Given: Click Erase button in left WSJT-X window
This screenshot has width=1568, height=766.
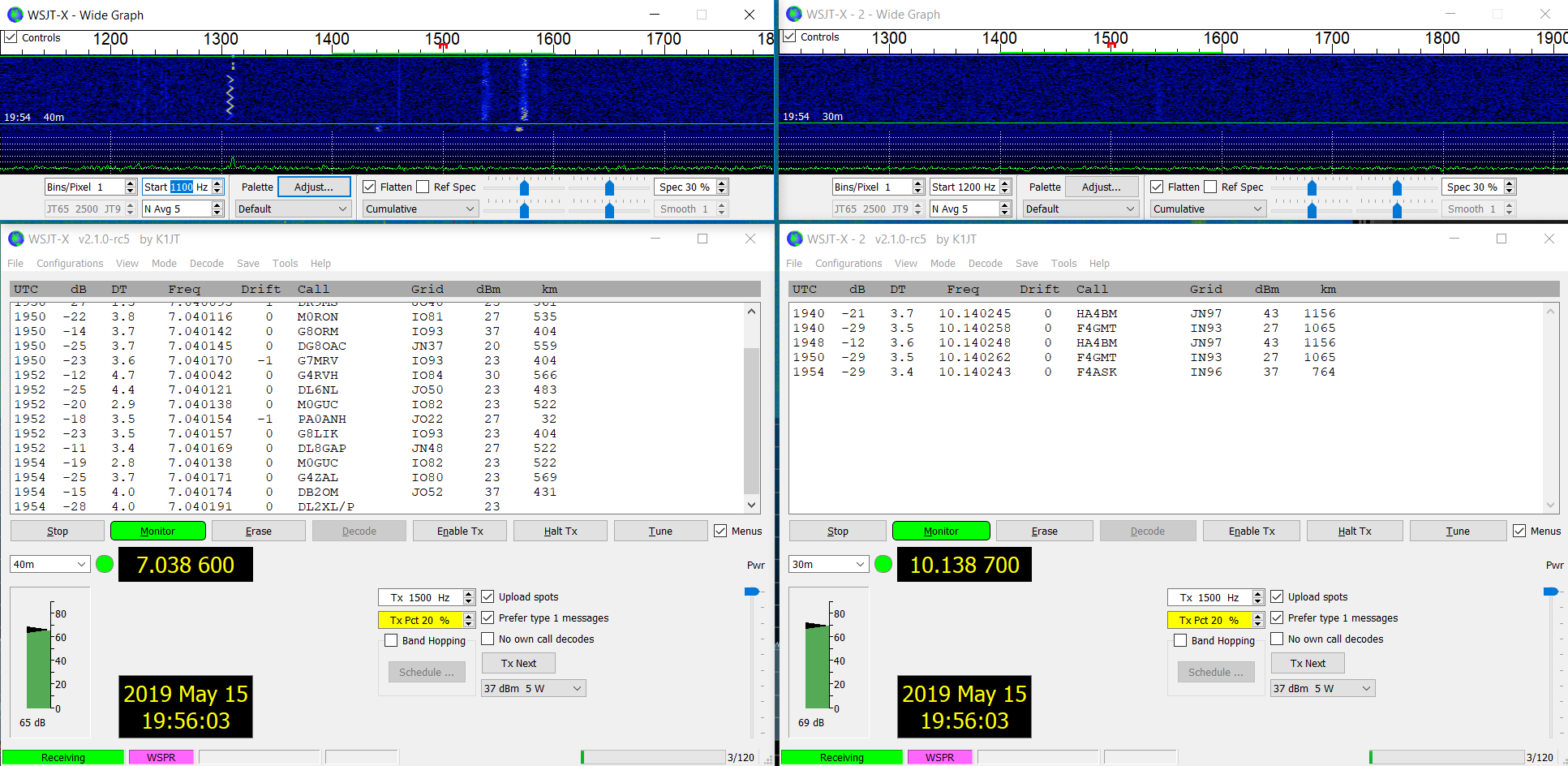Looking at the screenshot, I should [259, 531].
